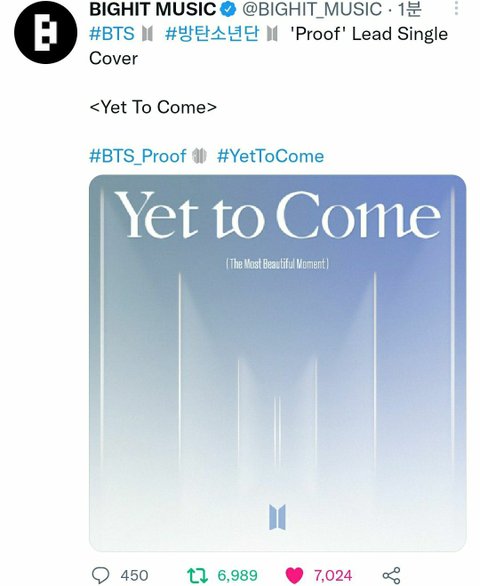Click the 450 replies count
The image size is (480, 586).
[134, 575]
